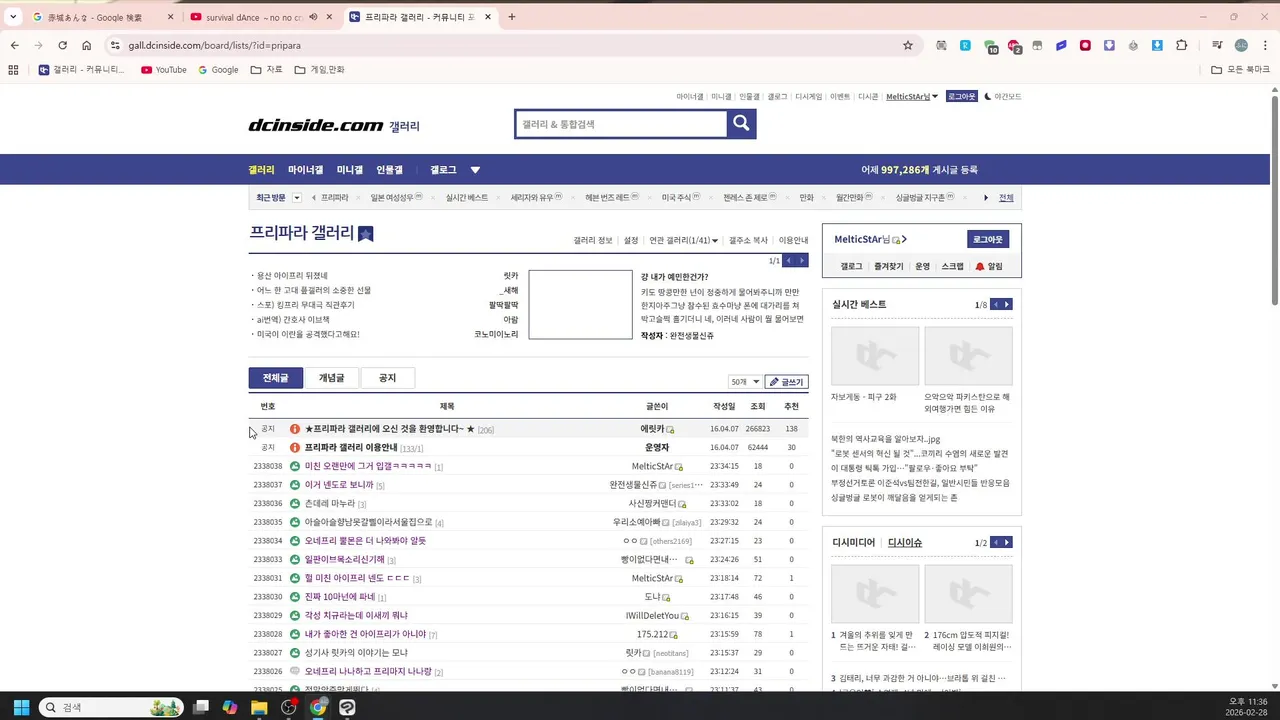
Task: Switch to the 디시이슈 tab
Action: pos(905,542)
